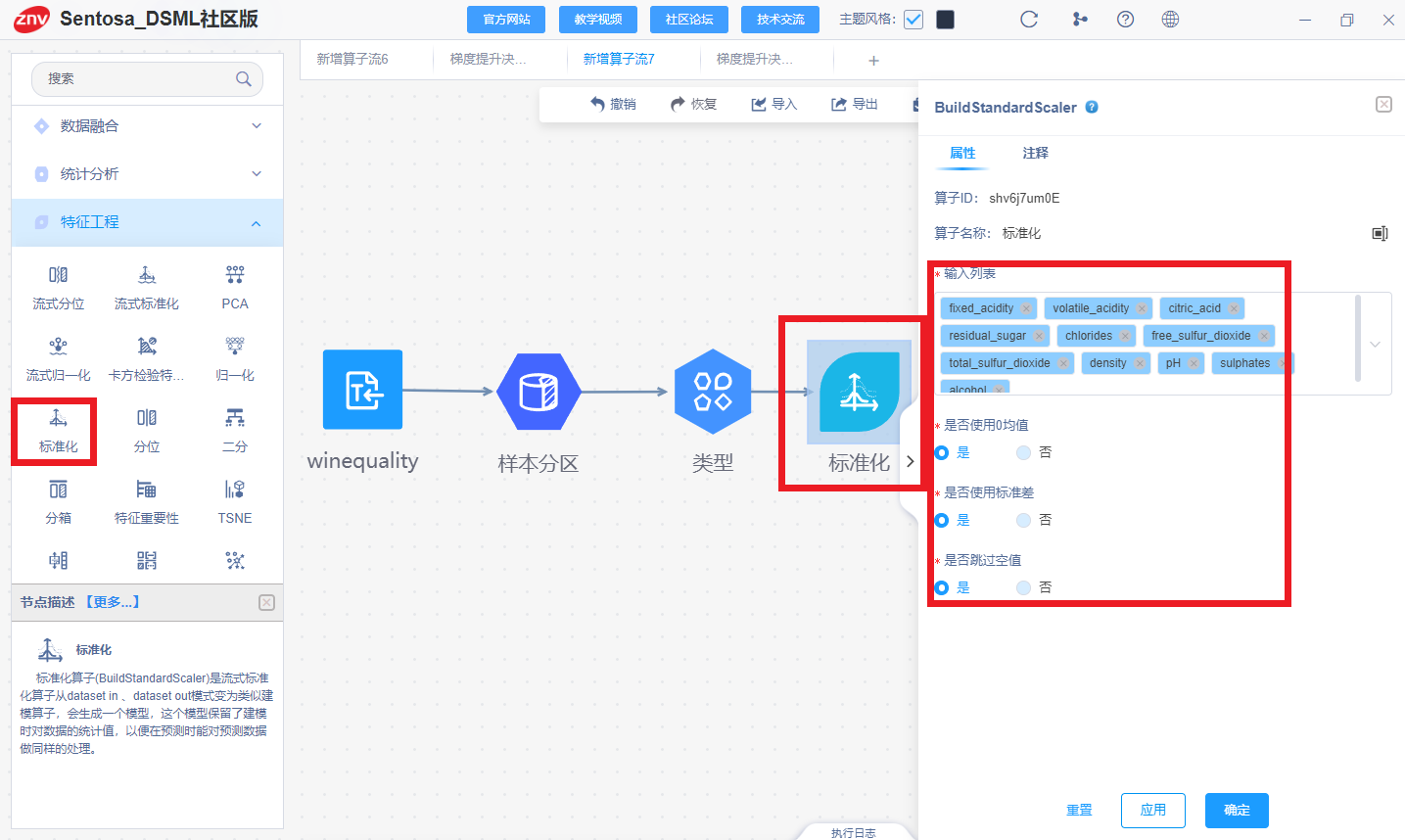Expand the 统计分析 category
Screen dimensions: 1405x840
pos(257,174)
